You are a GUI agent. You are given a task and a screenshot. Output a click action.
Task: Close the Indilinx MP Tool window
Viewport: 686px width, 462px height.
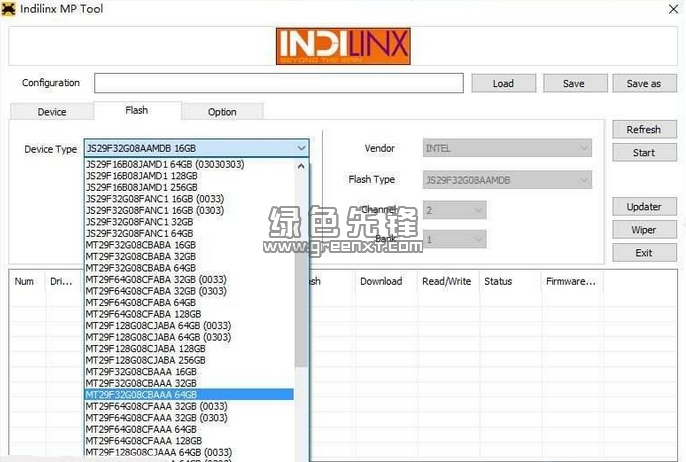pos(674,9)
